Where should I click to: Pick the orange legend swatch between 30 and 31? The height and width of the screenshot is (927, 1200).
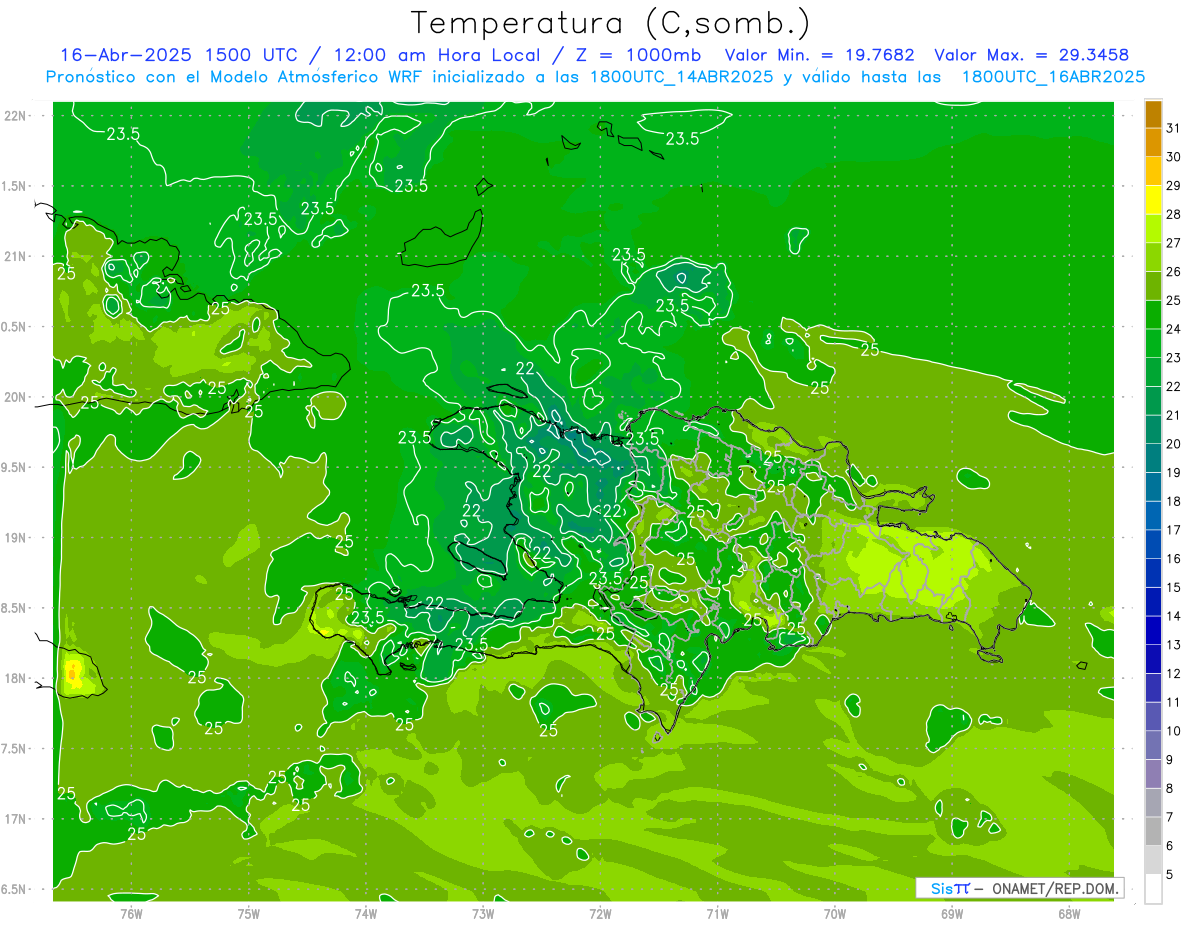point(1153,143)
